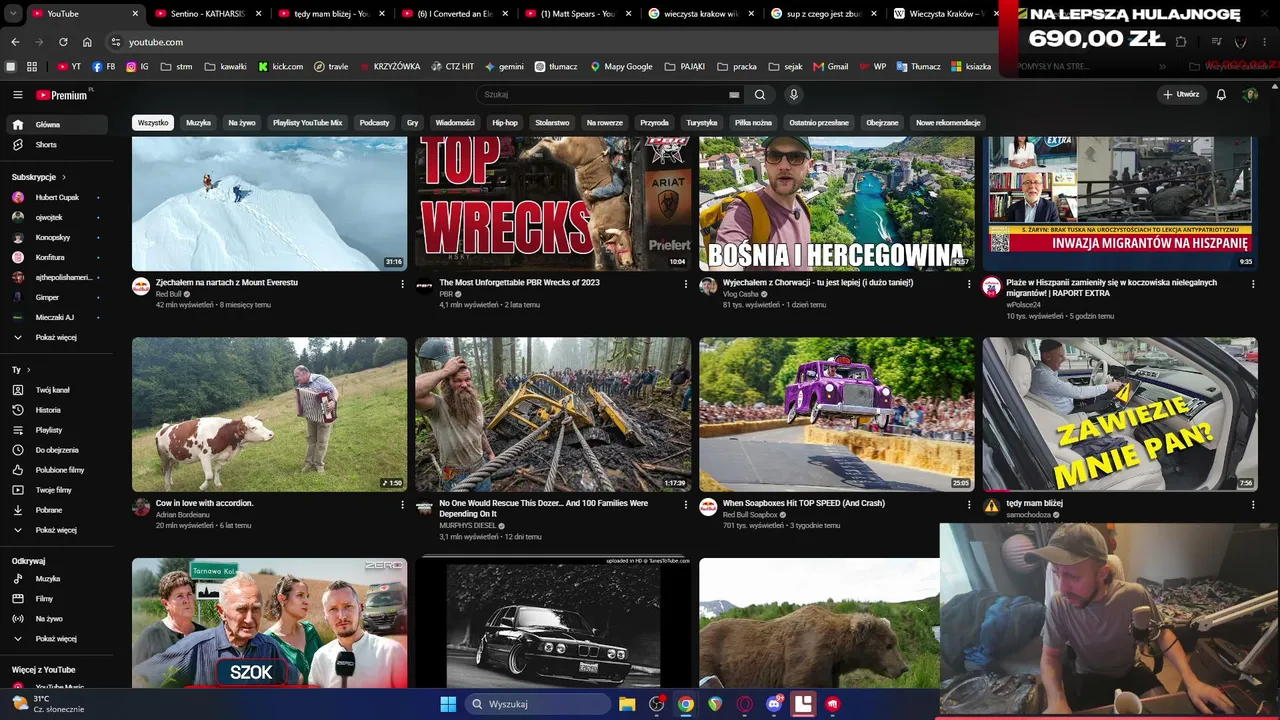The image size is (1280, 720).
Task: Open Mieczaki AJ subscription channel
Action: [56, 318]
